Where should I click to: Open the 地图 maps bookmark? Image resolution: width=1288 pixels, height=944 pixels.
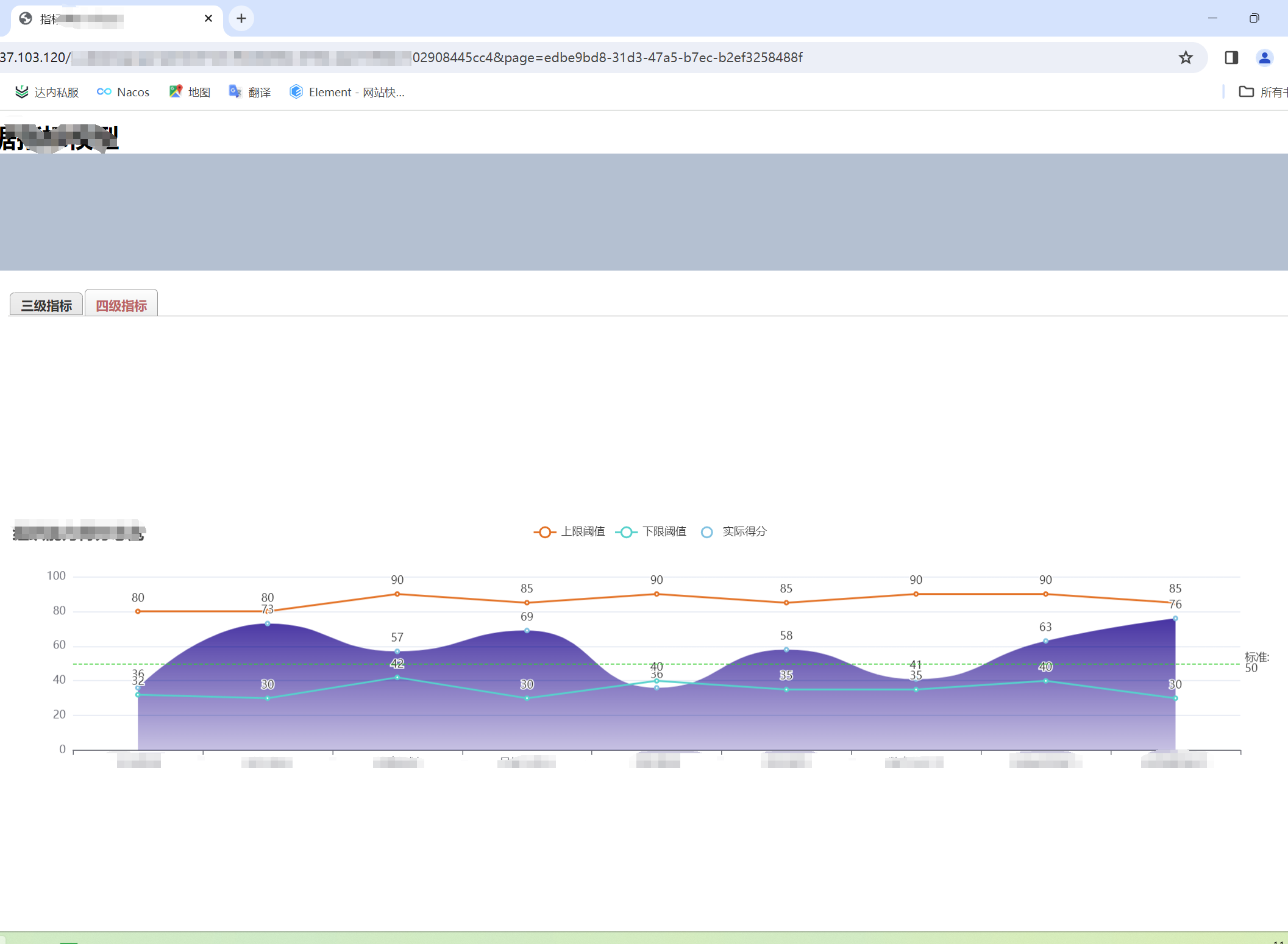(x=190, y=92)
